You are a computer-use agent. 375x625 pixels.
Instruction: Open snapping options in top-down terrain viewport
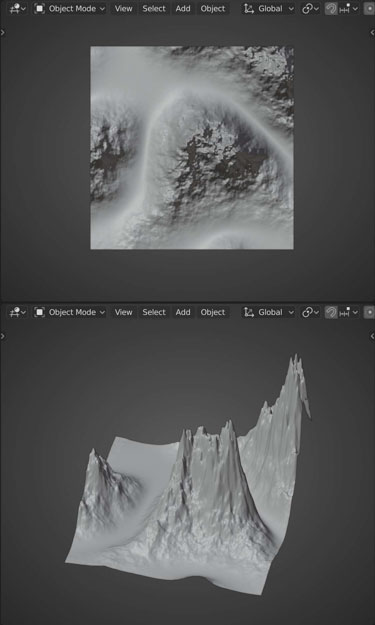(x=349, y=8)
